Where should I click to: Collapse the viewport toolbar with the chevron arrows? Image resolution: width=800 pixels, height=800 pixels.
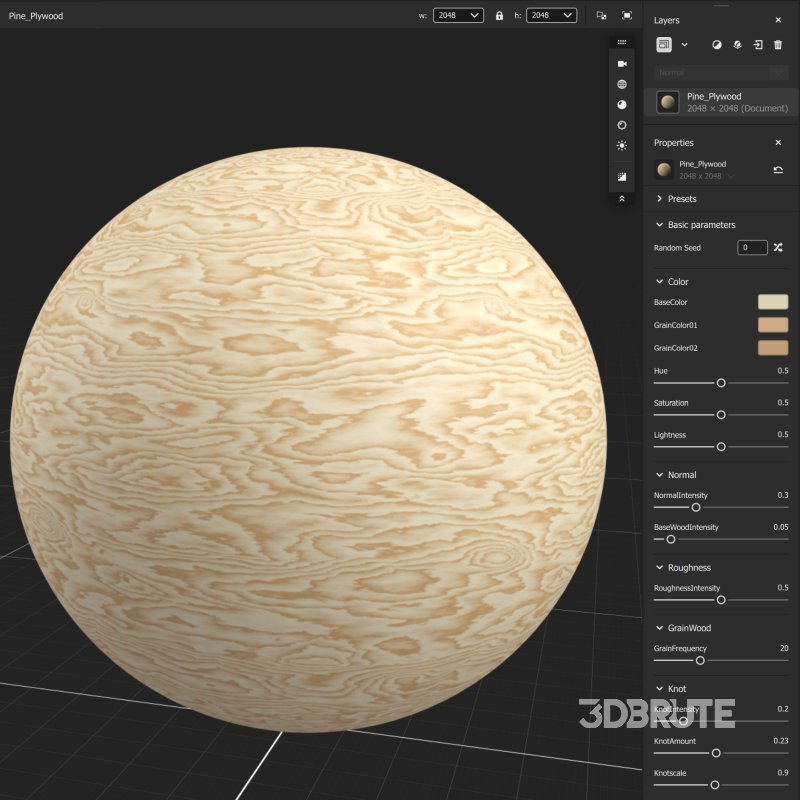(622, 197)
